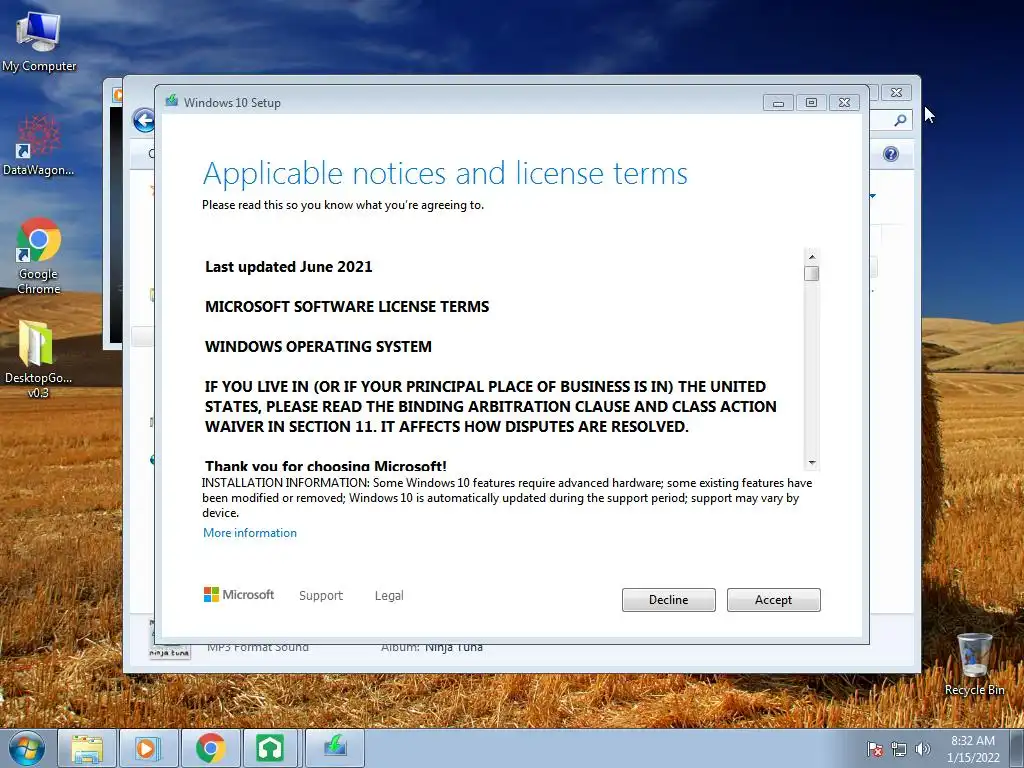Open the More information link
1024x768 pixels.
249,533
